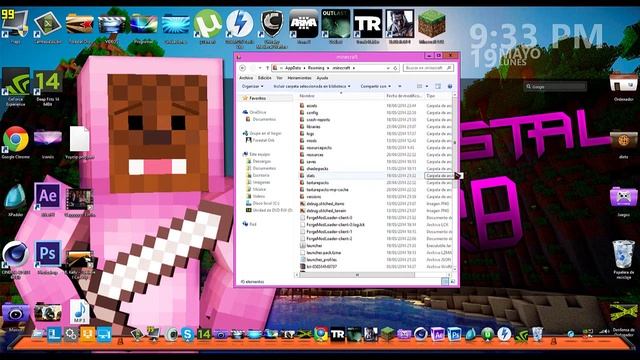Sort by the Fecha de modificación column

(404, 96)
